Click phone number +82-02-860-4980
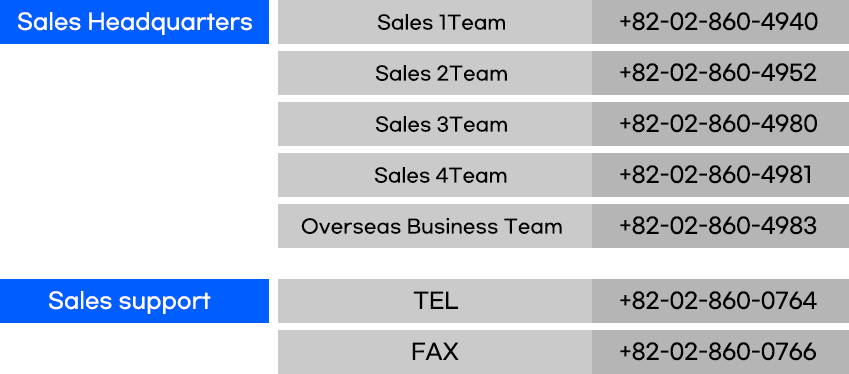The image size is (849, 374). tap(718, 124)
